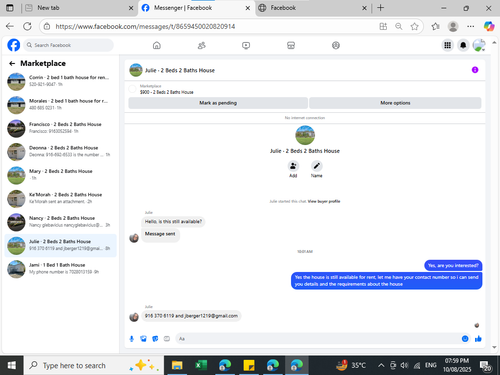Screen dimensions: 500x375
Task: Open the GIF picker icon
Action: click(167, 339)
